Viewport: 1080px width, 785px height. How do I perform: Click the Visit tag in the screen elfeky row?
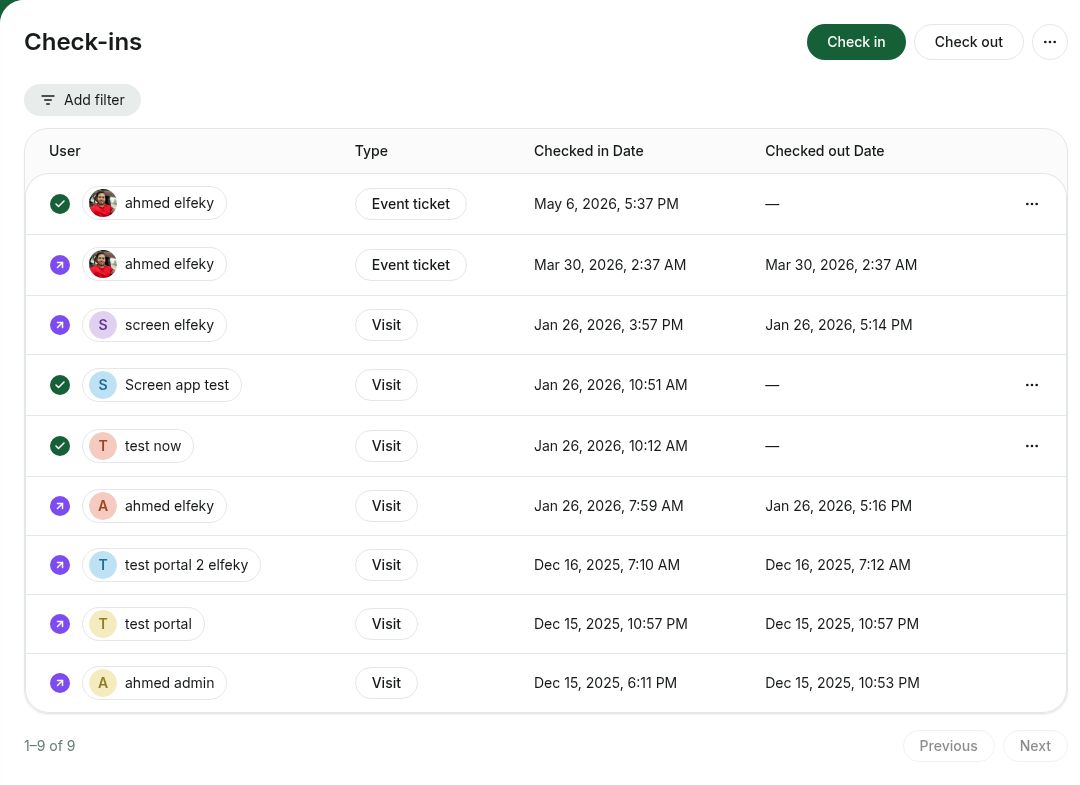(386, 325)
